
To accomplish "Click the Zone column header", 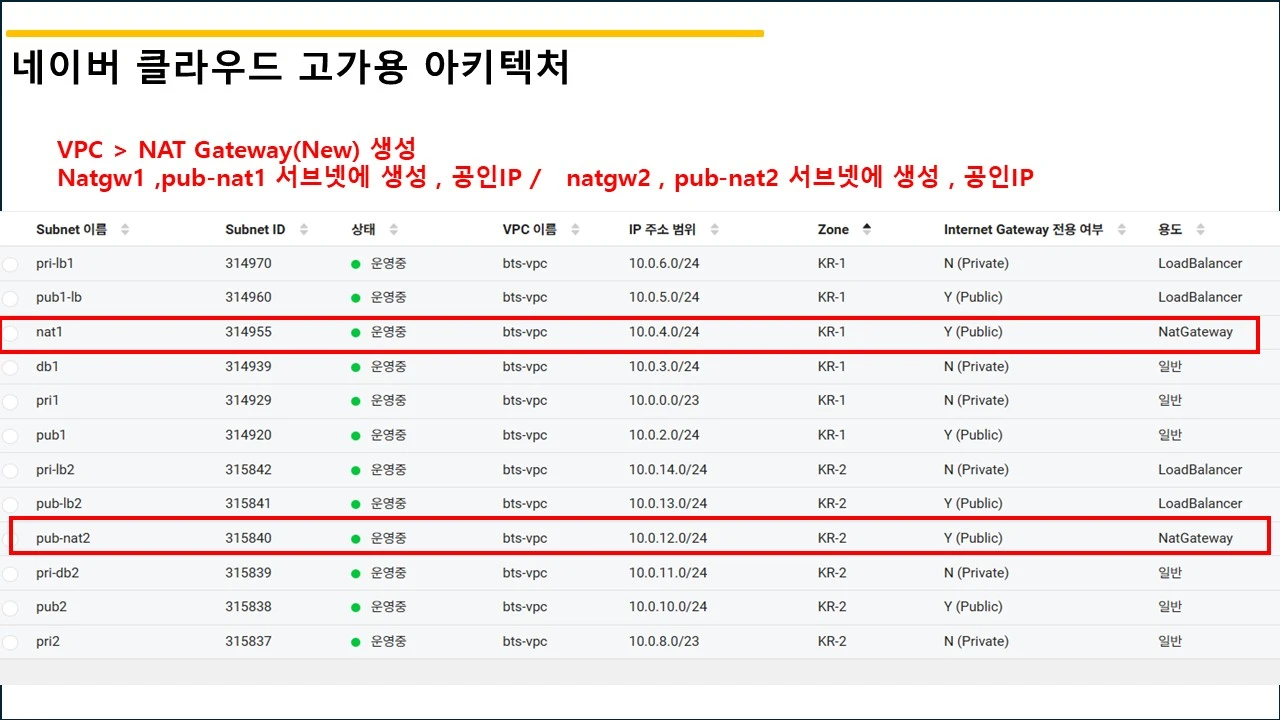I will 833,229.
